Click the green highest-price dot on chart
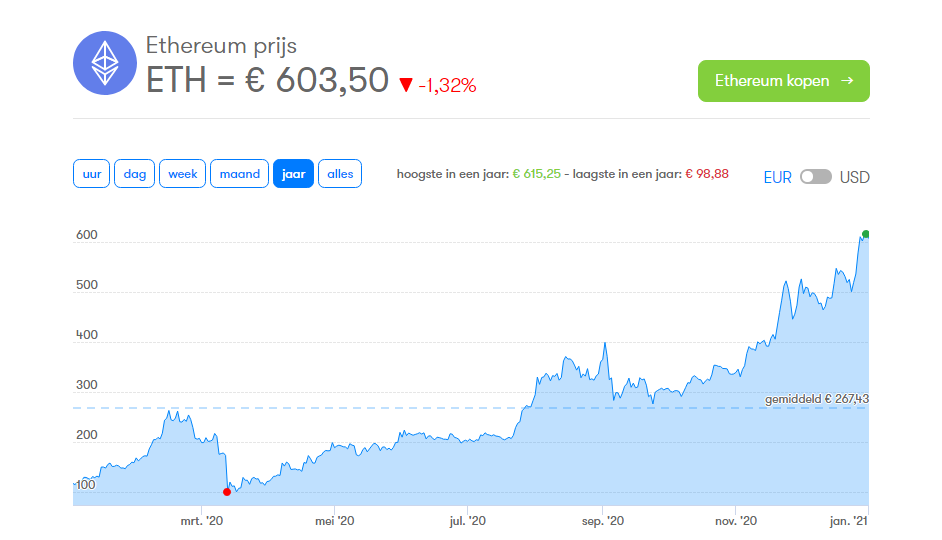 coord(866,234)
